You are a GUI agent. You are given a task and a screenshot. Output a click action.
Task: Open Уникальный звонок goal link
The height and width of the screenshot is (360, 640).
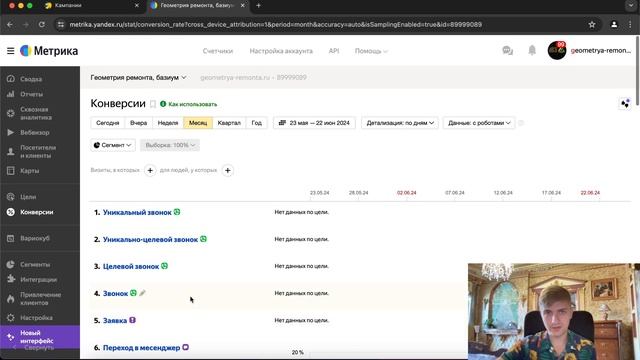coord(137,212)
